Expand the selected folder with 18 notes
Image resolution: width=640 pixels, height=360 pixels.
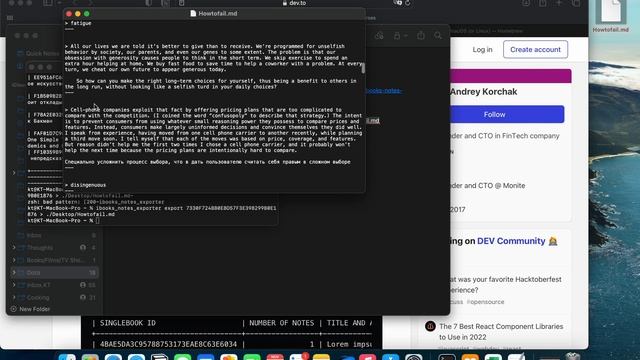14,272
